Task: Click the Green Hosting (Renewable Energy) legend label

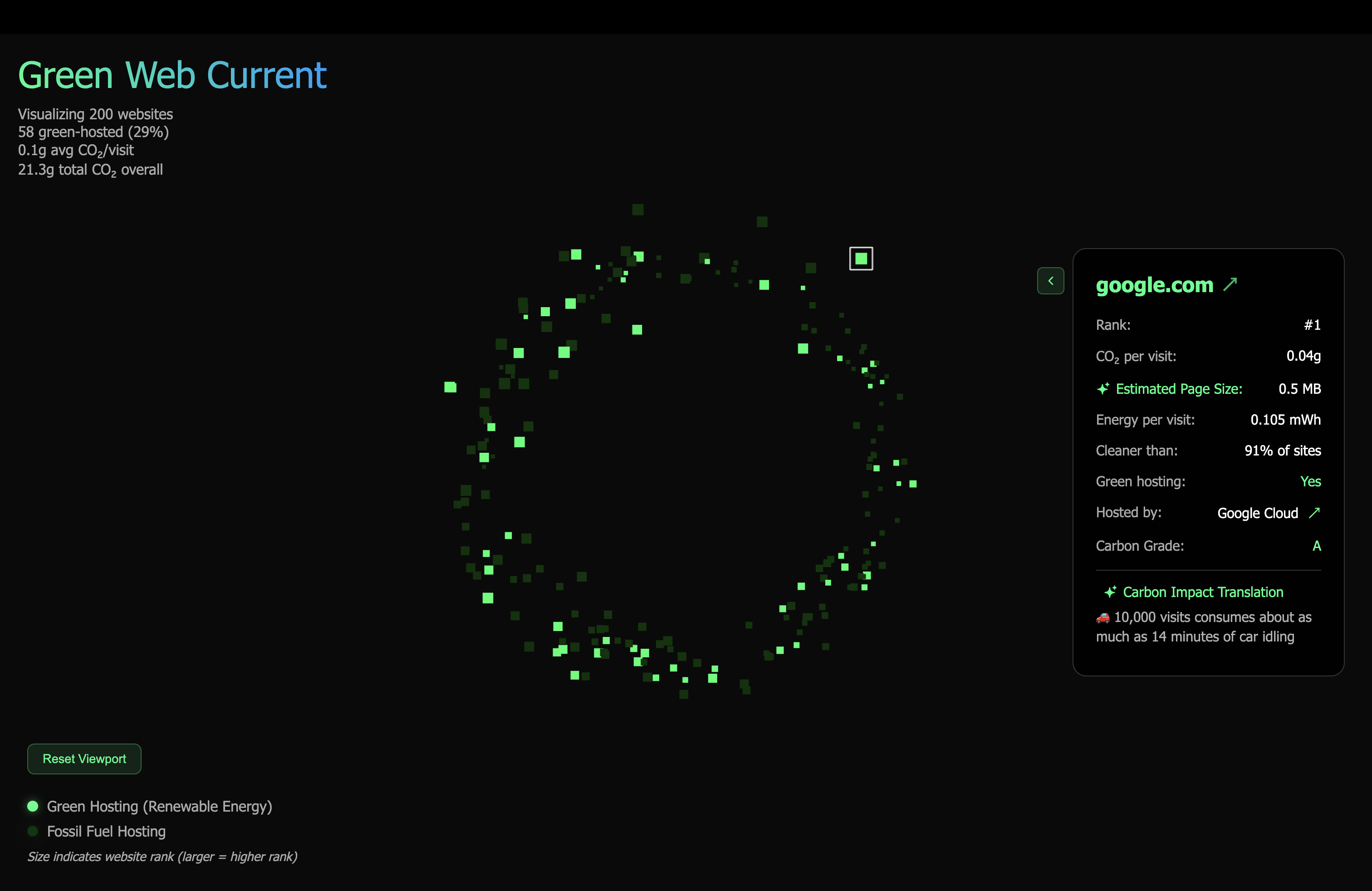Action: (159, 806)
